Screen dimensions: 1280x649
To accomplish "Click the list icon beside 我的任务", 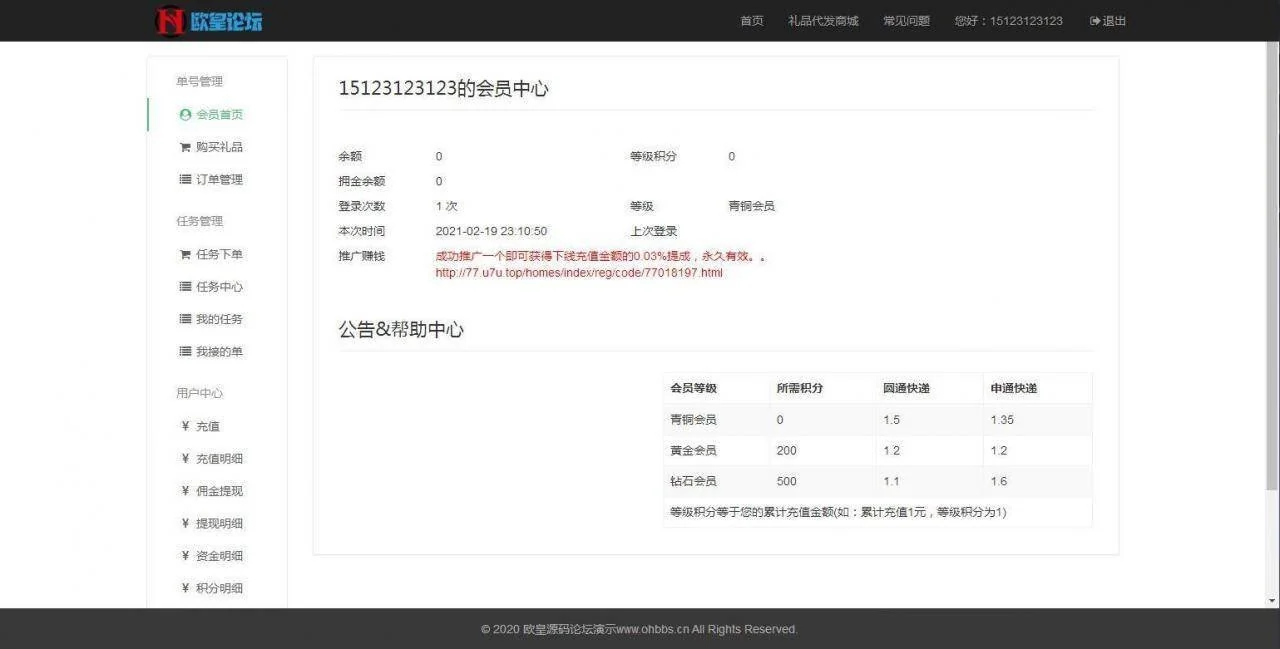I will 185,319.
